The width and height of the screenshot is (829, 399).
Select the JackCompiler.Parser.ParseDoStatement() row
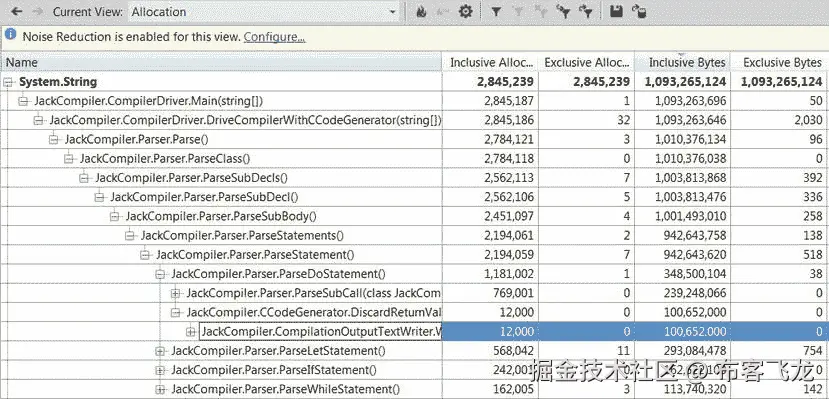(414, 274)
